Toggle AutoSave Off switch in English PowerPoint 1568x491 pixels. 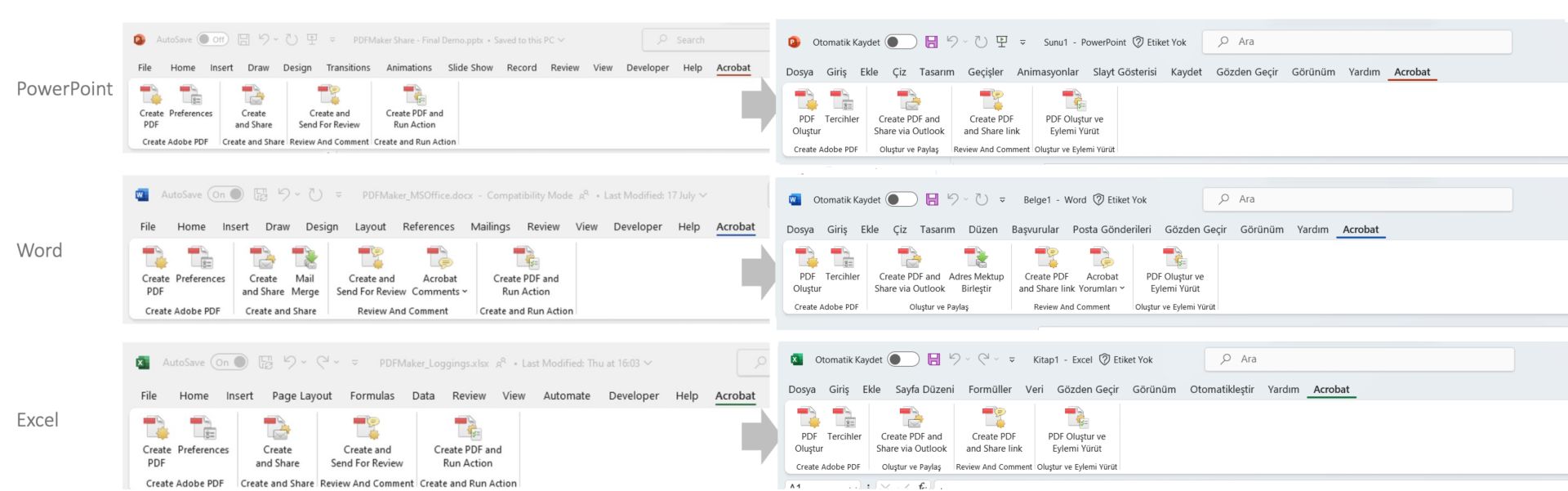[212, 39]
